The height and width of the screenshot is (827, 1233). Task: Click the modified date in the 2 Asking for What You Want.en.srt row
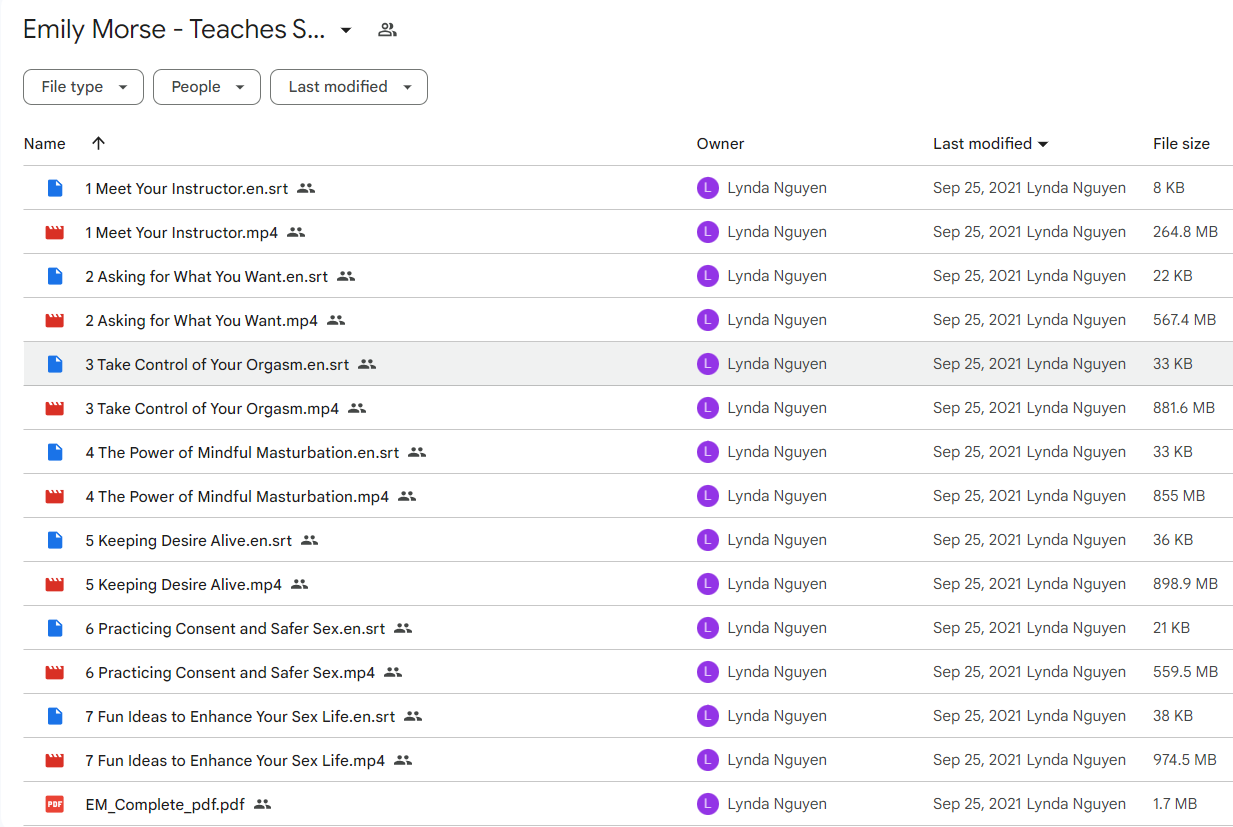point(977,276)
